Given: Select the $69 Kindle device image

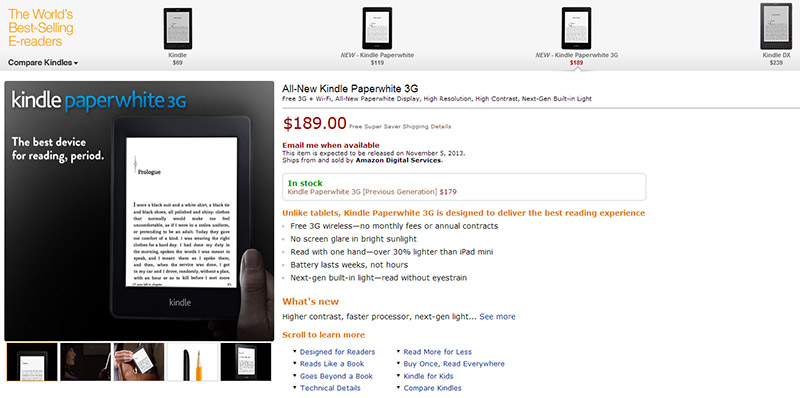Looking at the screenshot, I should point(178,29).
